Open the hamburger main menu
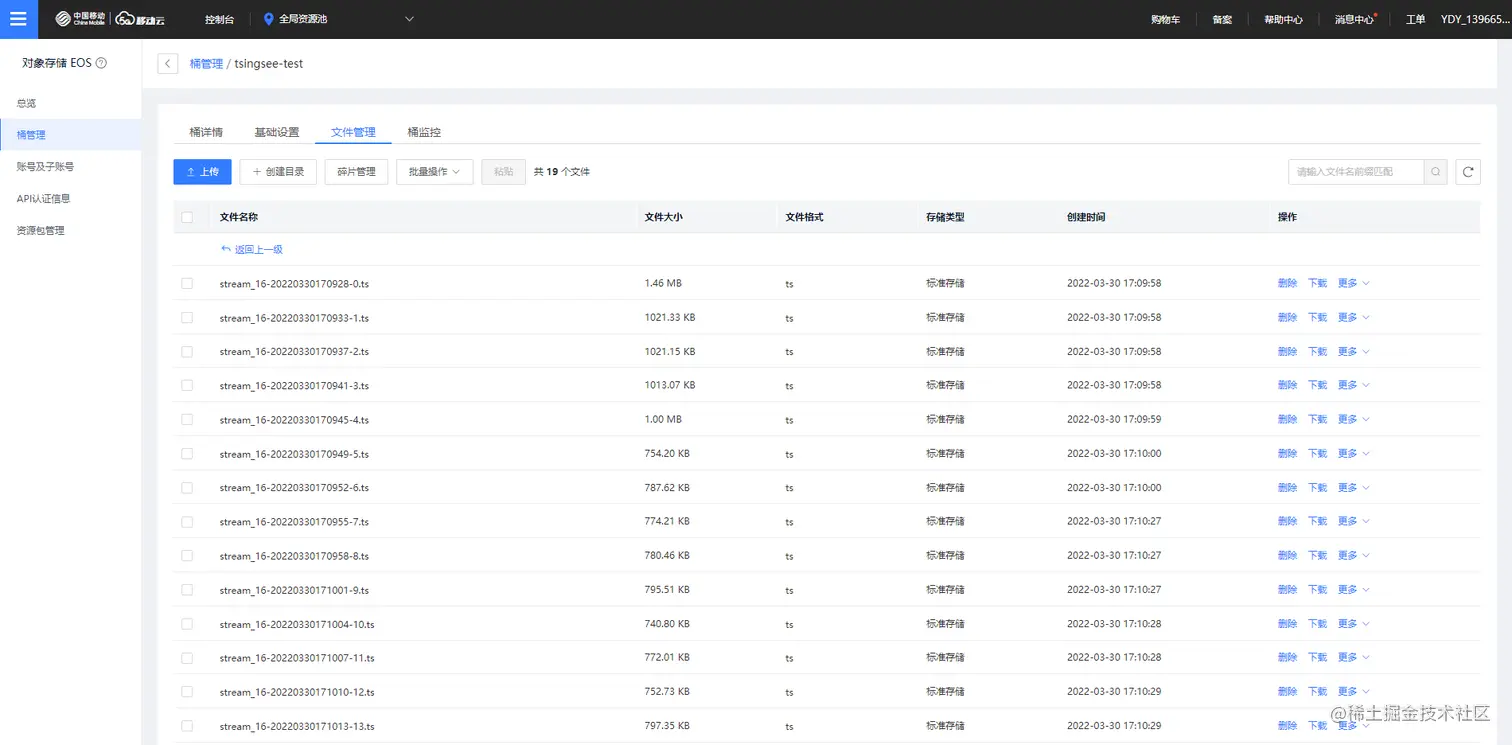Screen dimensions: 1512x745 [19, 19]
